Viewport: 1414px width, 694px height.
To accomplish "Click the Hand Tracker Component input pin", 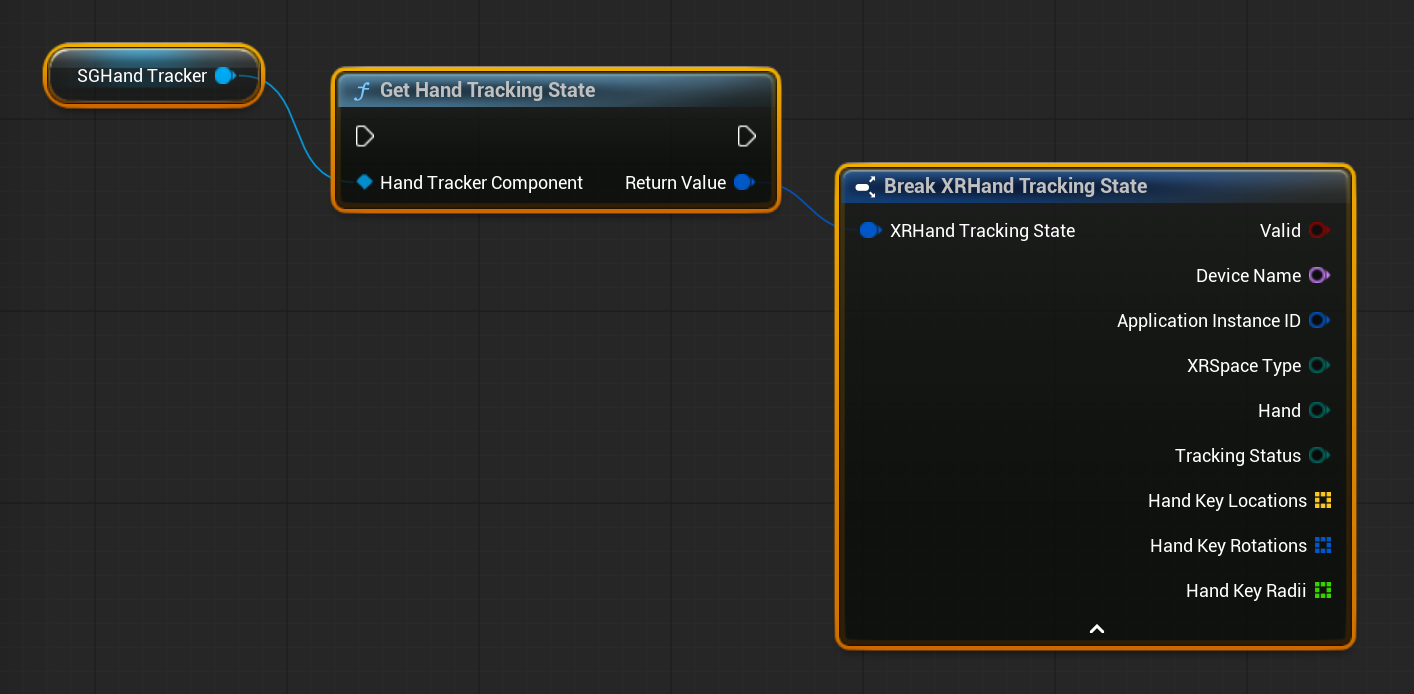I will [x=364, y=182].
